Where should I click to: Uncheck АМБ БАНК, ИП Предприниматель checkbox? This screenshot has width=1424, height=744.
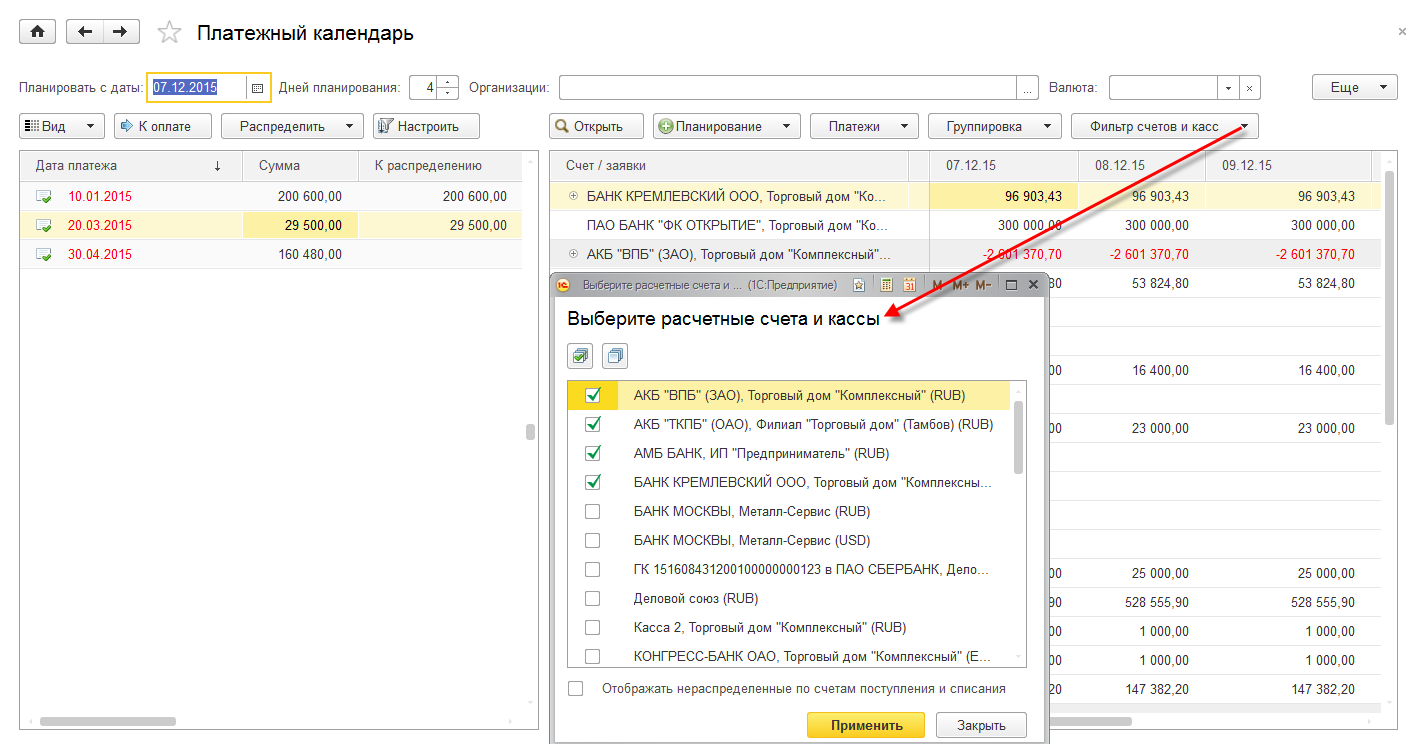coord(593,453)
